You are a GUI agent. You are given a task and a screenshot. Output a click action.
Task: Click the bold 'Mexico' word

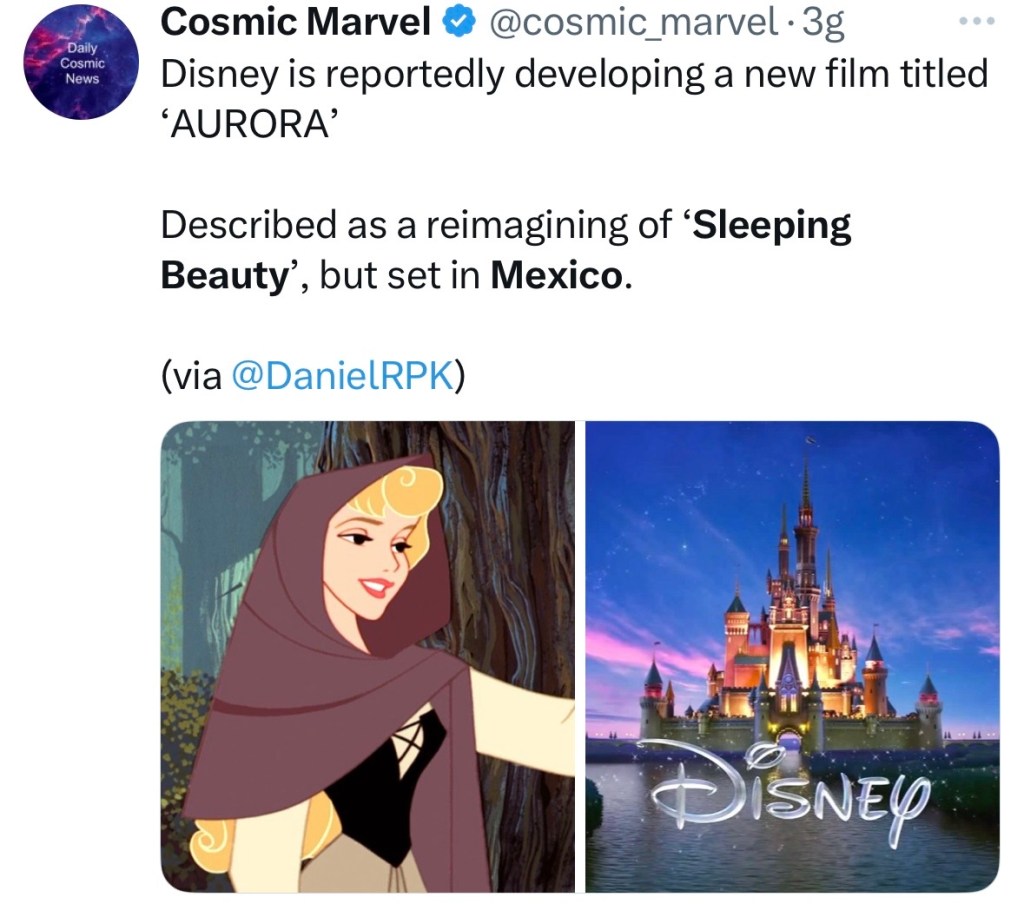point(556,276)
